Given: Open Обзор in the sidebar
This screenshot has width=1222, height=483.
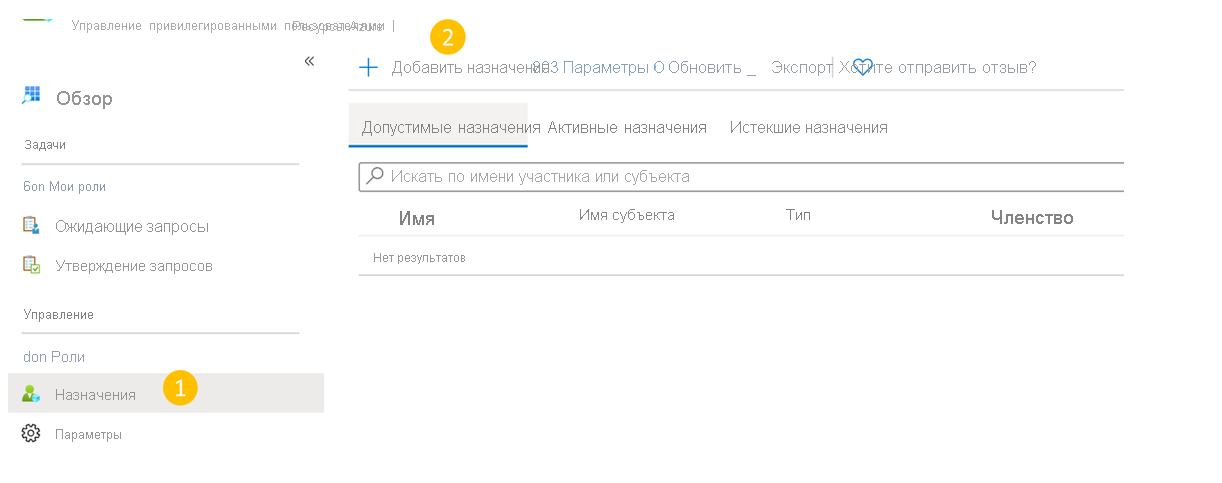Looking at the screenshot, I should pyautogui.click(x=84, y=98).
